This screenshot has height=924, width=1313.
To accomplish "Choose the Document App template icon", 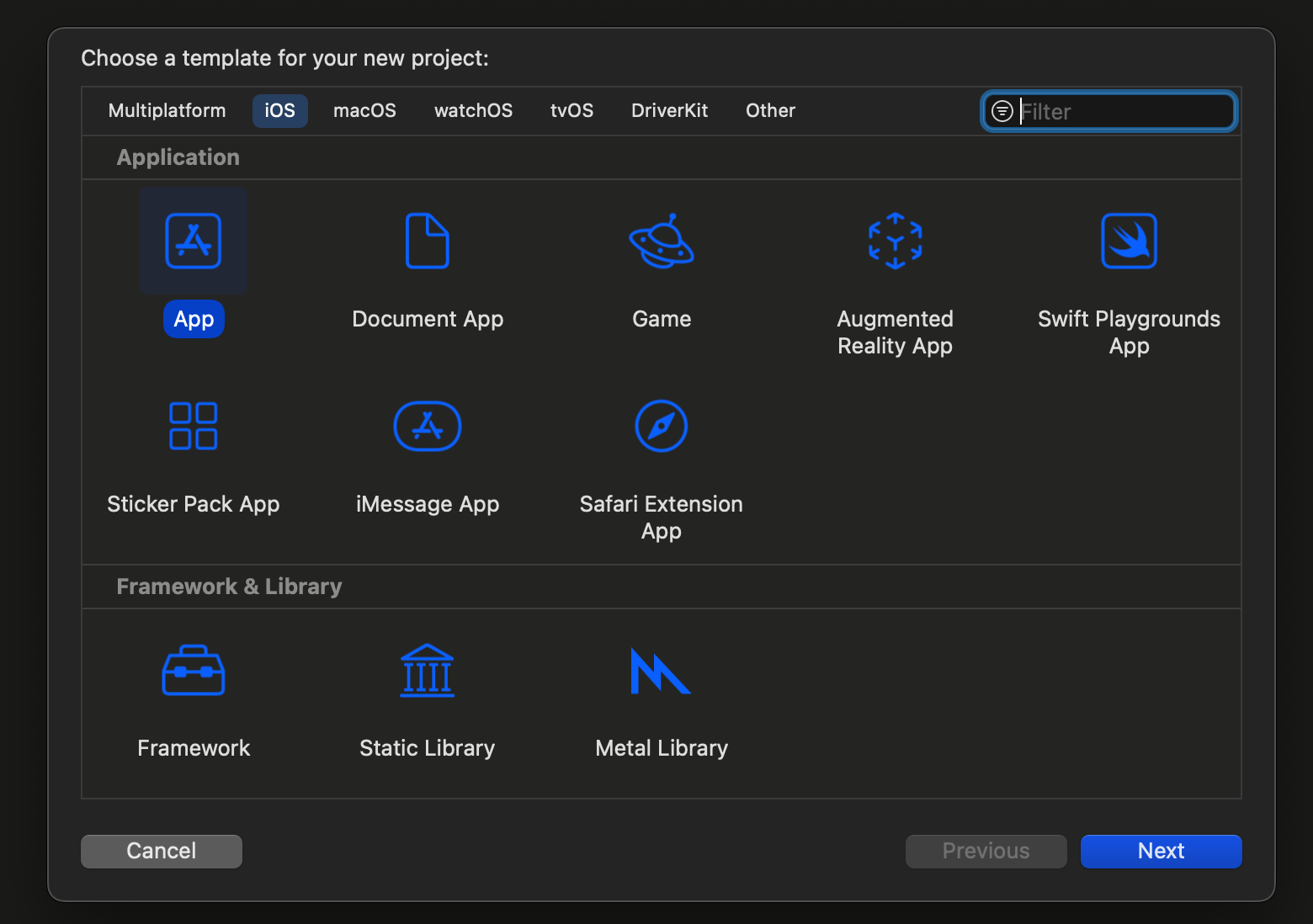I will 428,241.
